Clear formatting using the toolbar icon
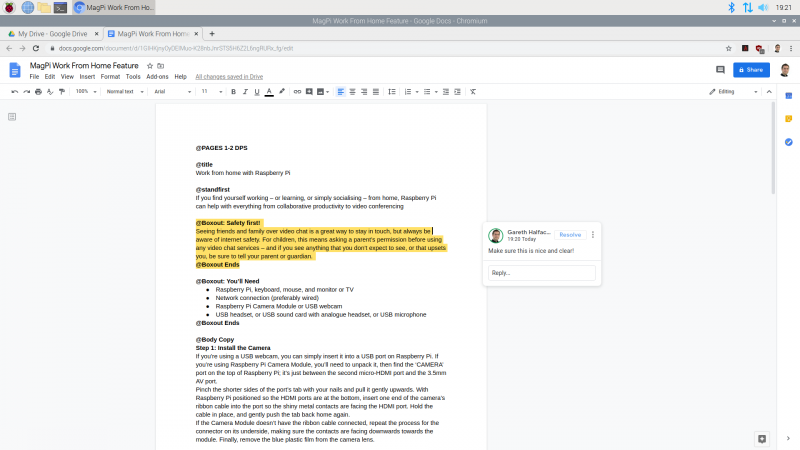This screenshot has height=450, width=800. click(471, 91)
